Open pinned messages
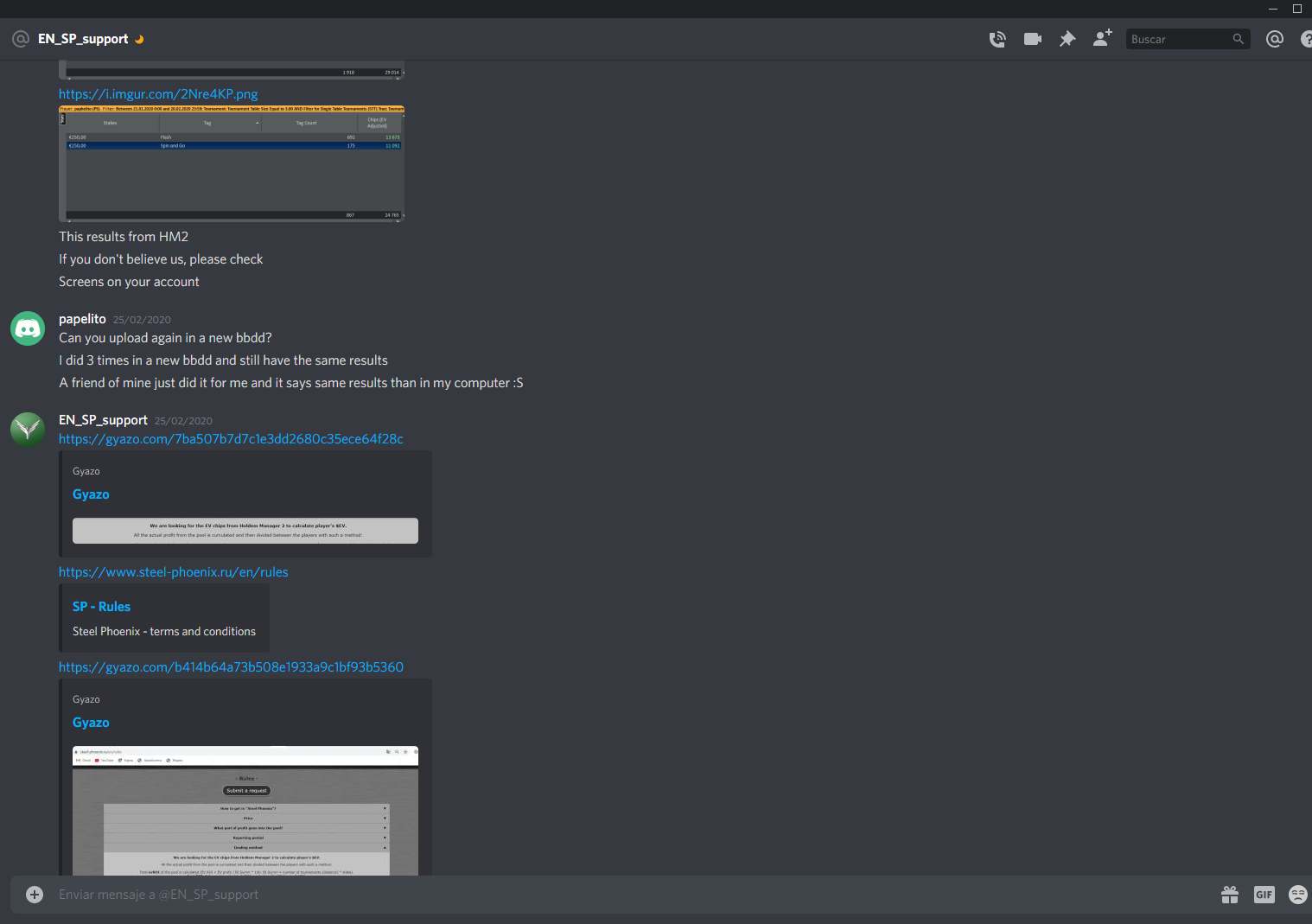 point(1067,39)
